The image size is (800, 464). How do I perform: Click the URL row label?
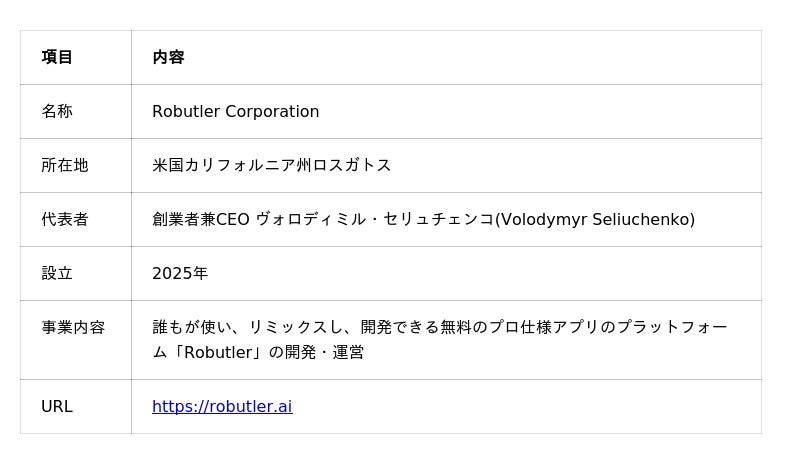coord(57,406)
